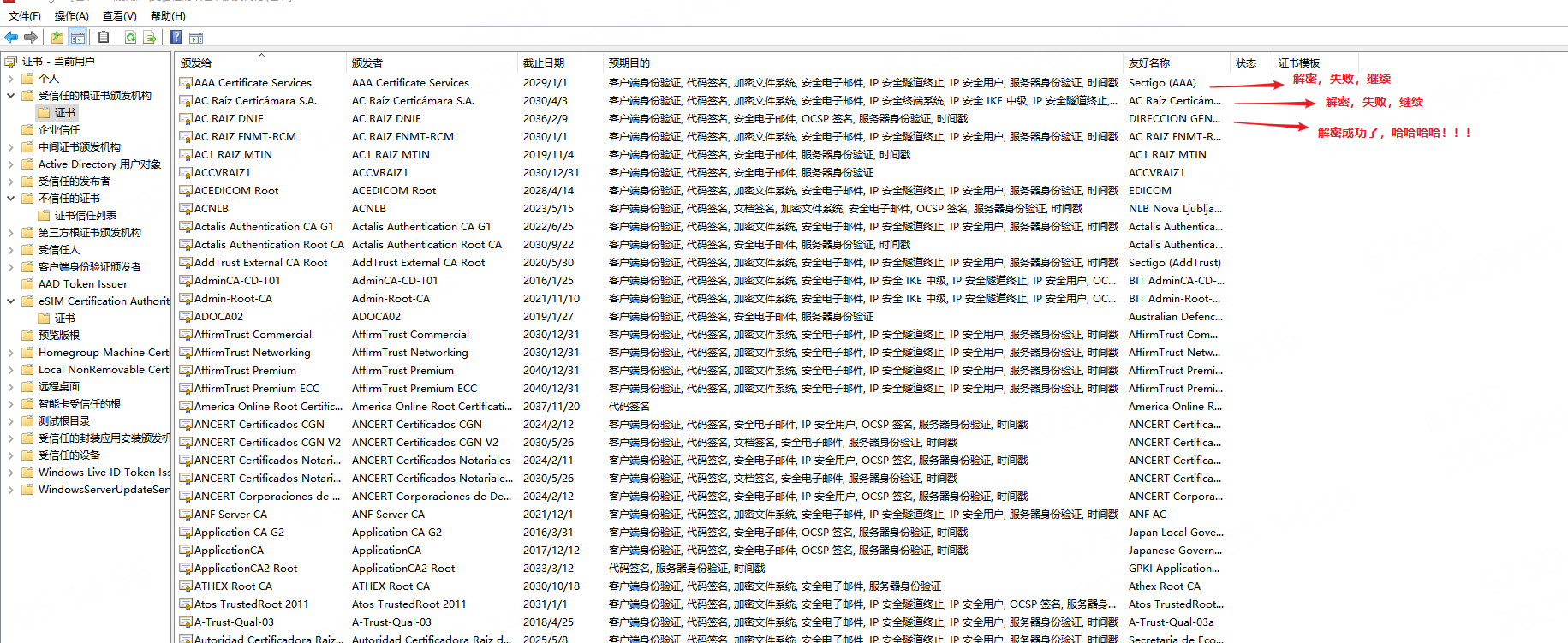Go forward with the gray arrow

31,37
